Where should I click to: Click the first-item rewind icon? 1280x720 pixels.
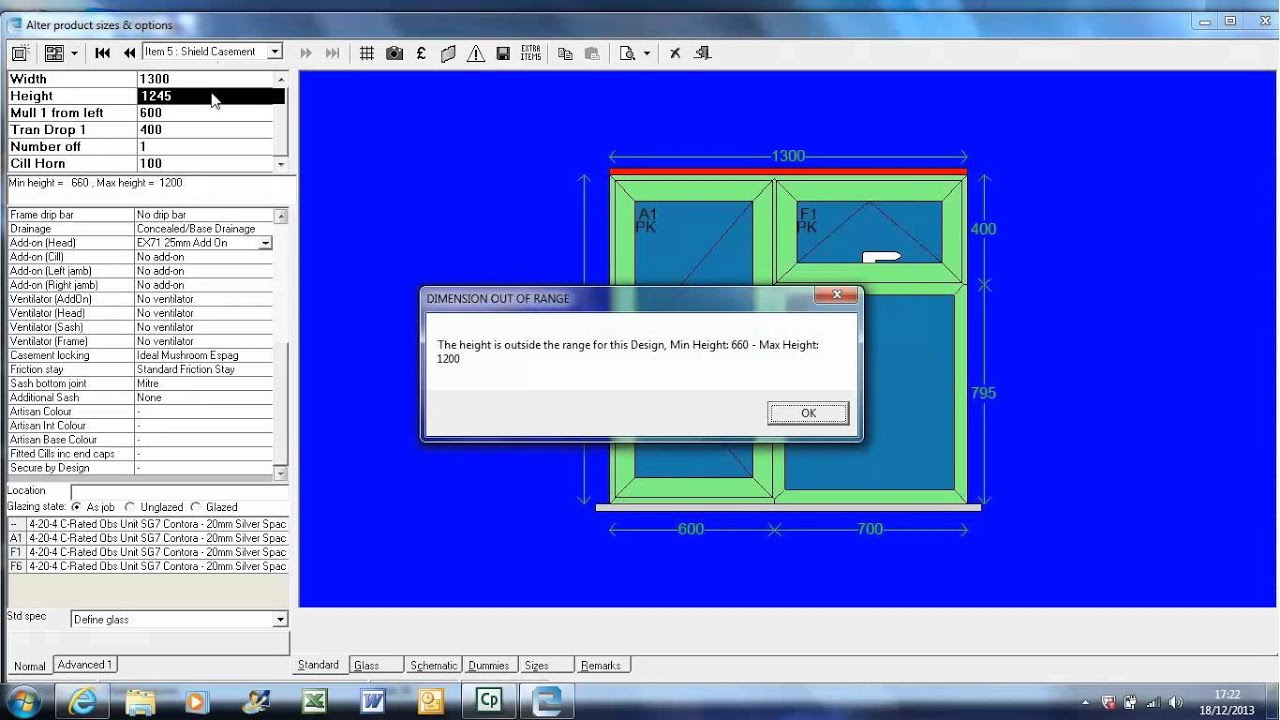(102, 53)
